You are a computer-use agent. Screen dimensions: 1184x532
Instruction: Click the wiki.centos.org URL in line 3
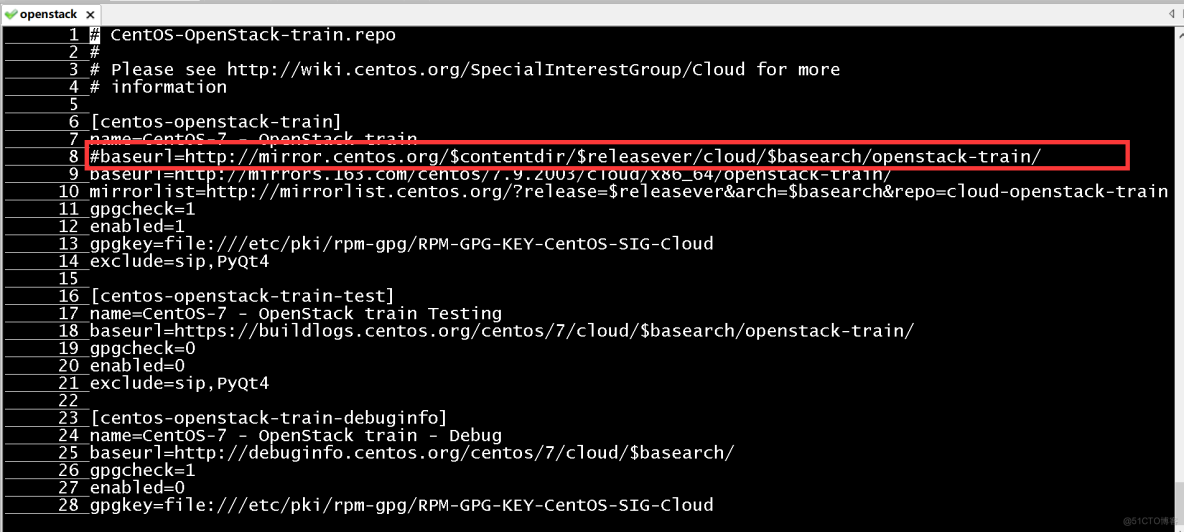[x=485, y=69]
